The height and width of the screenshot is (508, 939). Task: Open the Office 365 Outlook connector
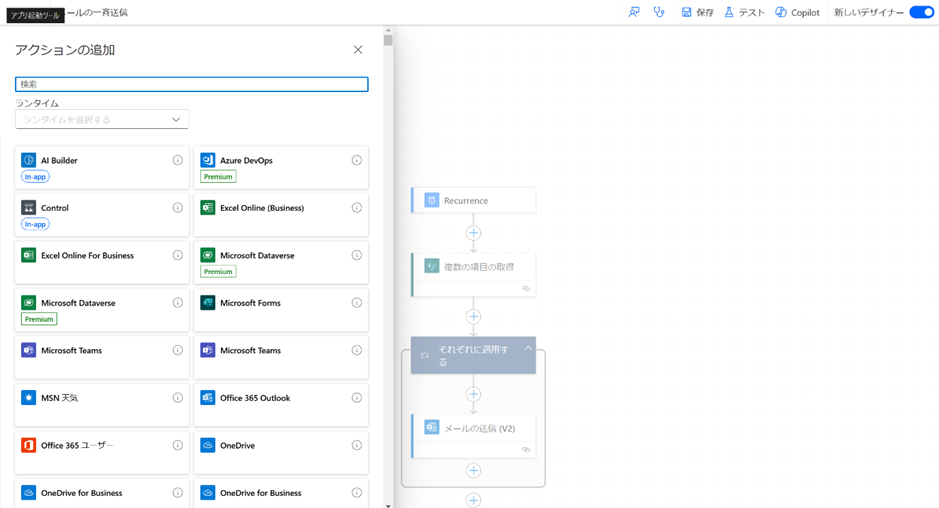point(281,404)
